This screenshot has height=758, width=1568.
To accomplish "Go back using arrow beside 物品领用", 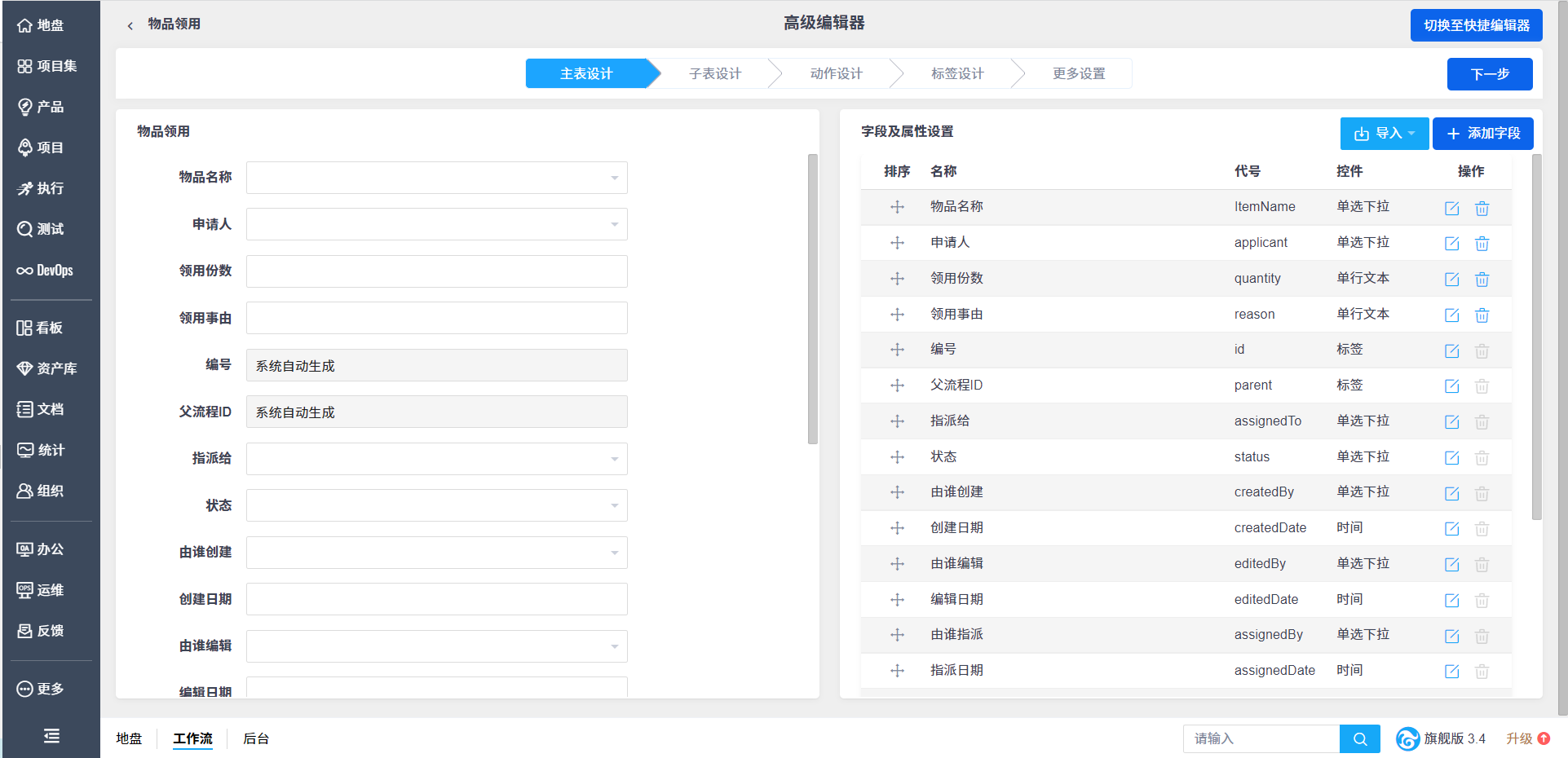I will (x=130, y=25).
